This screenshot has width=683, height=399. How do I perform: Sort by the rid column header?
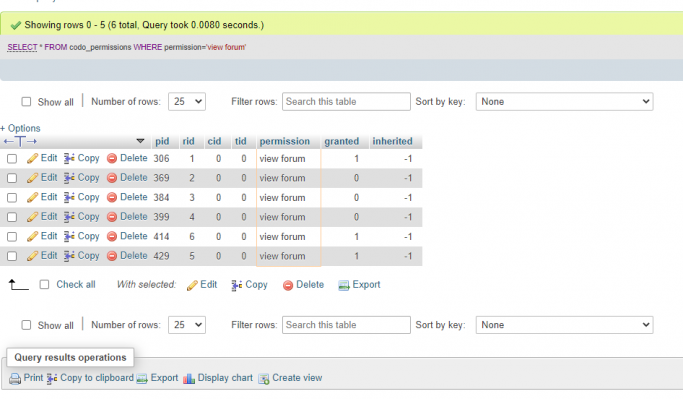pyautogui.click(x=188, y=141)
